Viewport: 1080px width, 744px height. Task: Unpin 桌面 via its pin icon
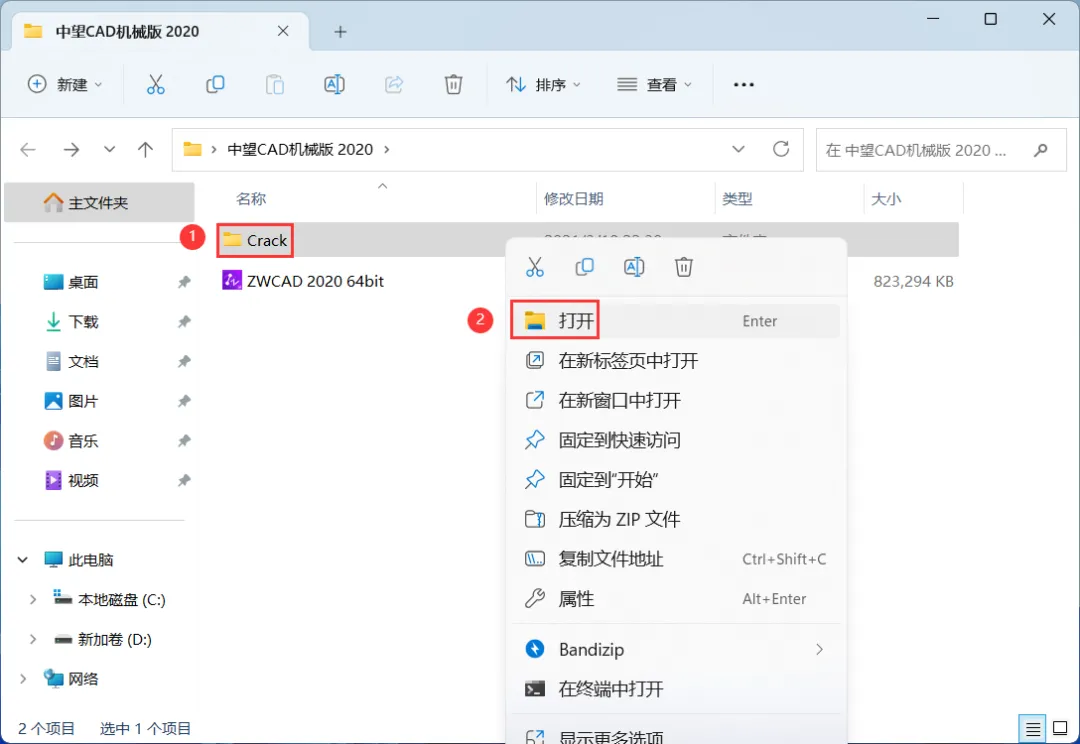[184, 282]
